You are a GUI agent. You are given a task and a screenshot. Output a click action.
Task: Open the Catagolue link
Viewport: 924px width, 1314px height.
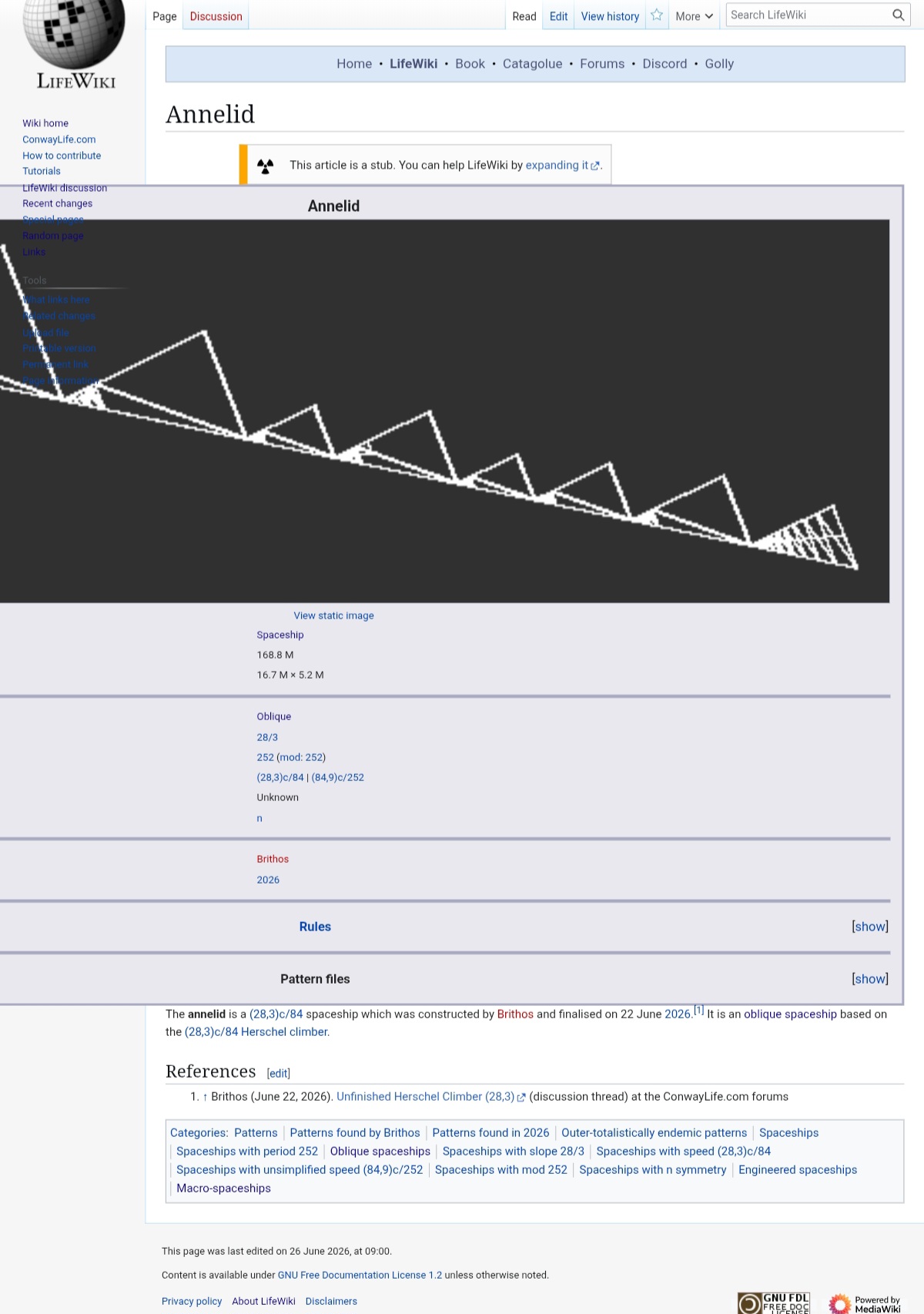click(x=533, y=64)
